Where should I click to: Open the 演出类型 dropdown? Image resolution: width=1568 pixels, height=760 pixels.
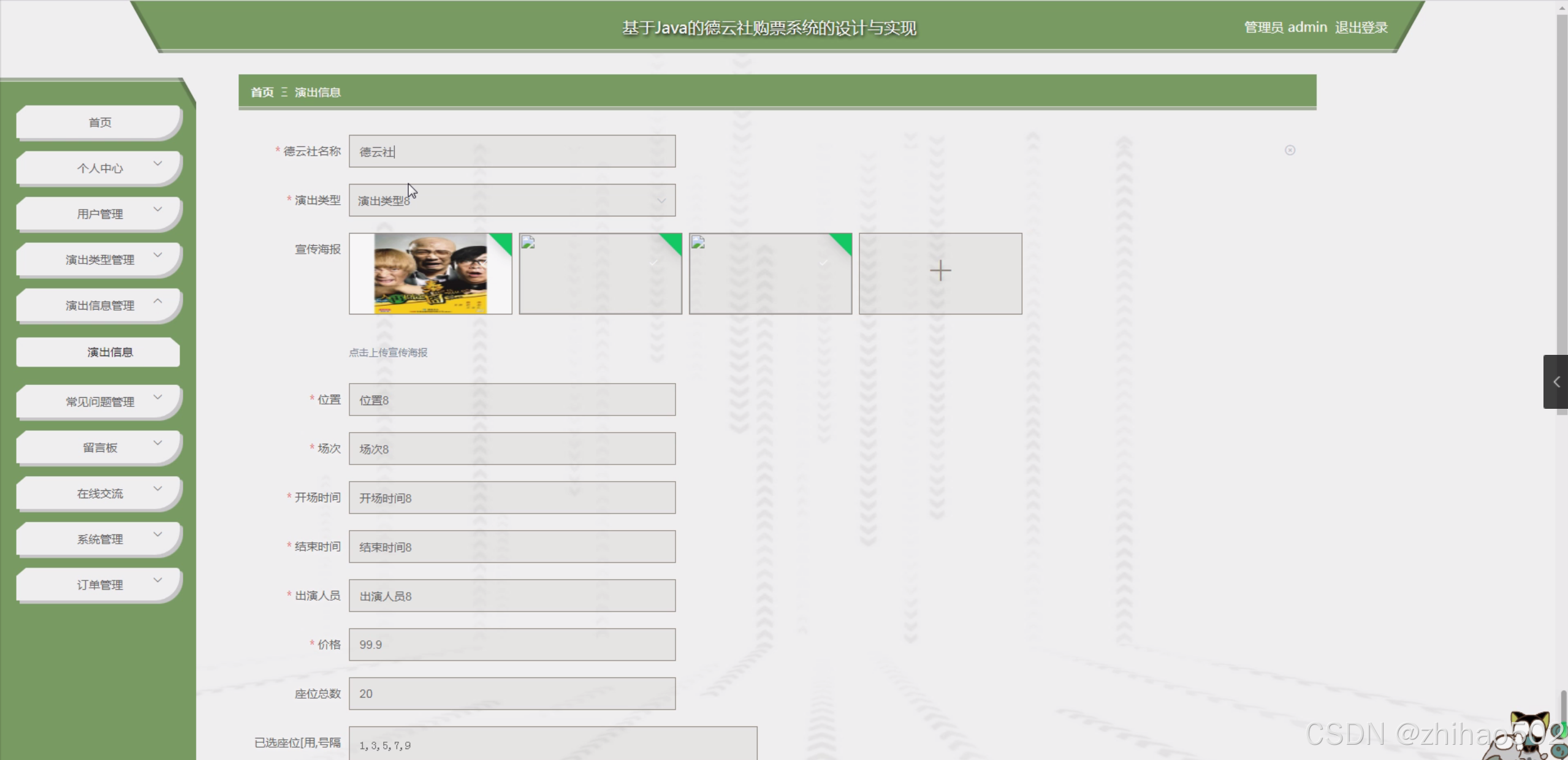pos(512,200)
